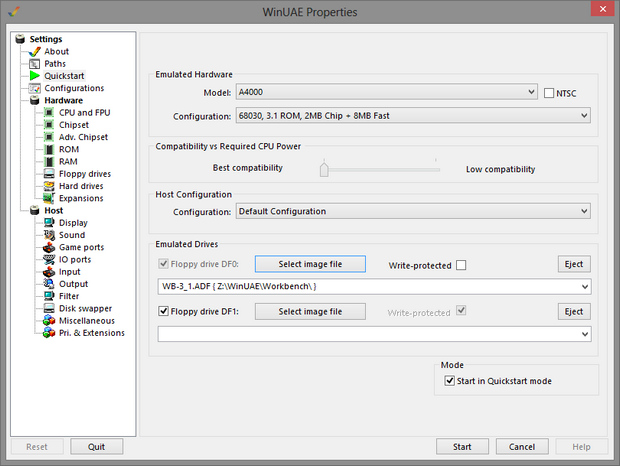Click the Input joystick icon
The width and height of the screenshot is (620, 466).
(x=49, y=272)
